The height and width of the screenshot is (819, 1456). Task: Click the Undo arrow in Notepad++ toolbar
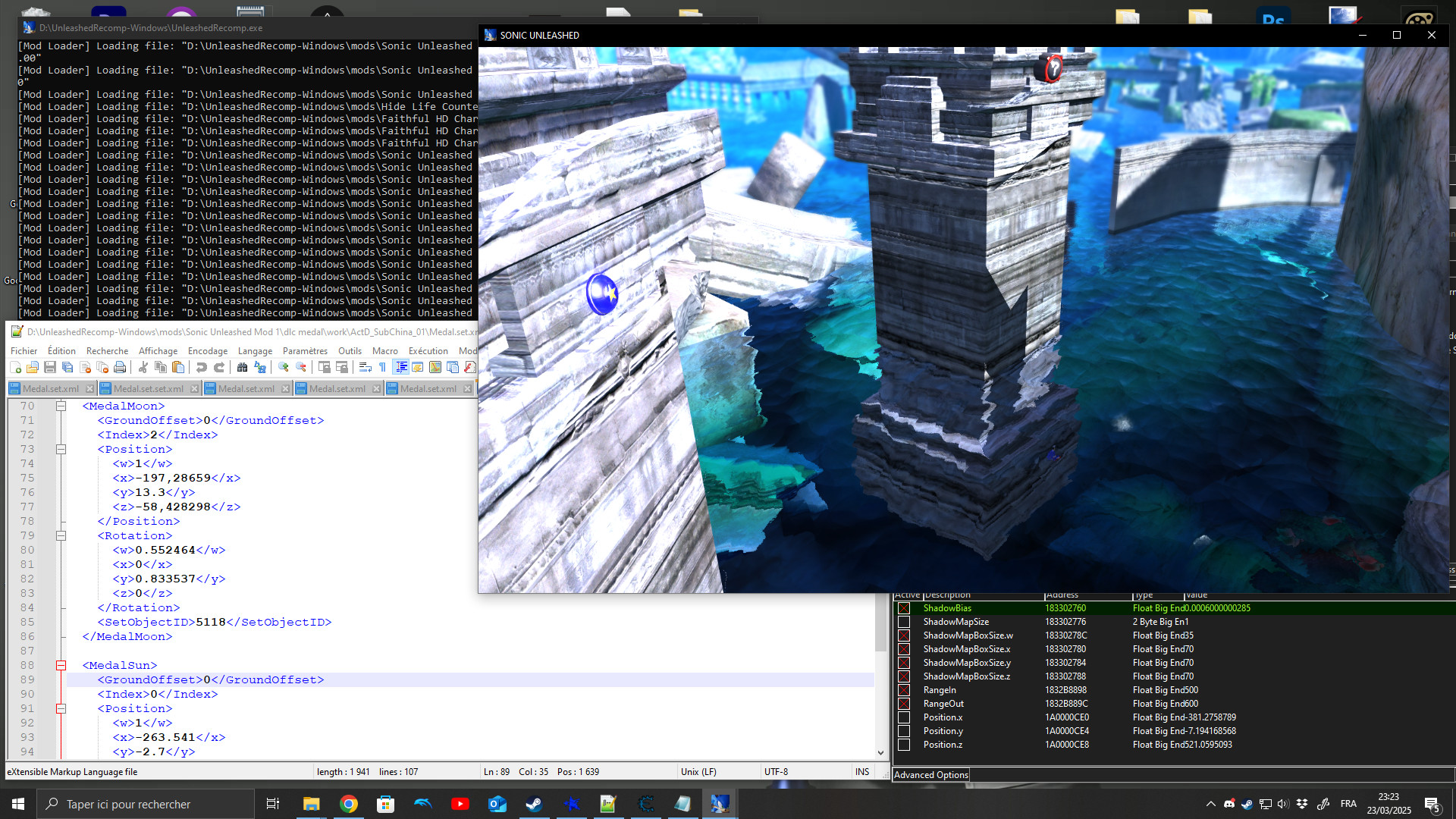pos(201,368)
